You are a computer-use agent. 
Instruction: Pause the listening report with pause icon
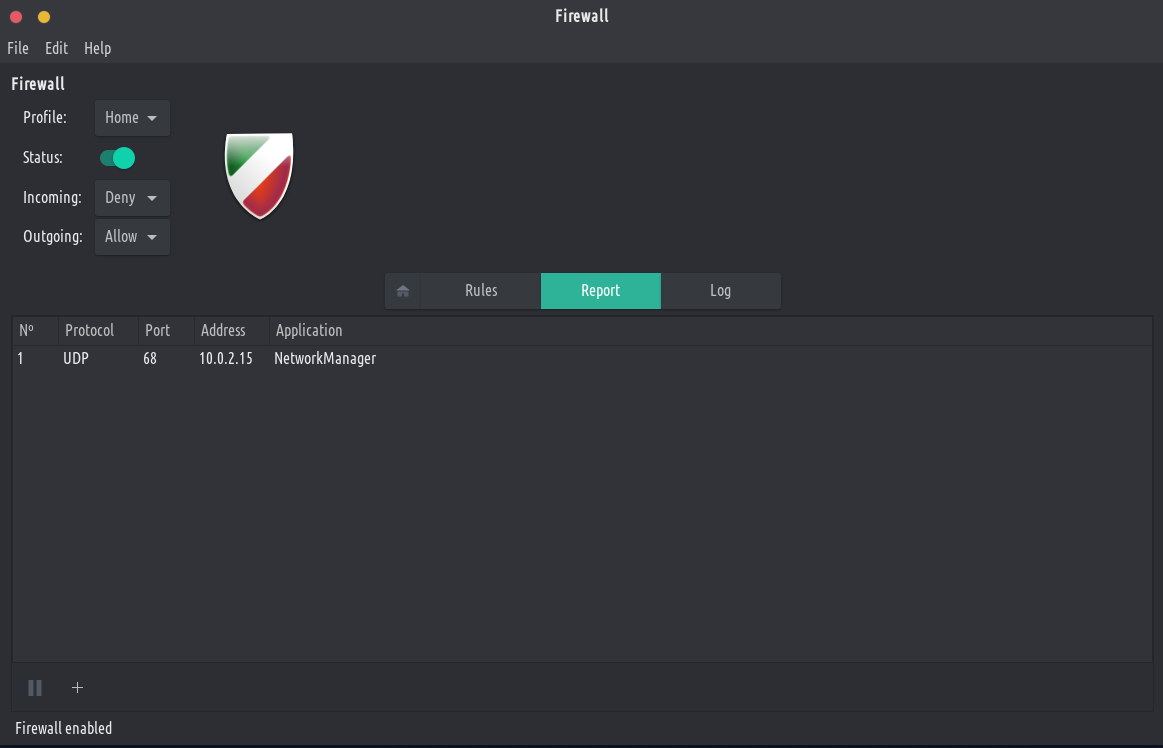35,688
